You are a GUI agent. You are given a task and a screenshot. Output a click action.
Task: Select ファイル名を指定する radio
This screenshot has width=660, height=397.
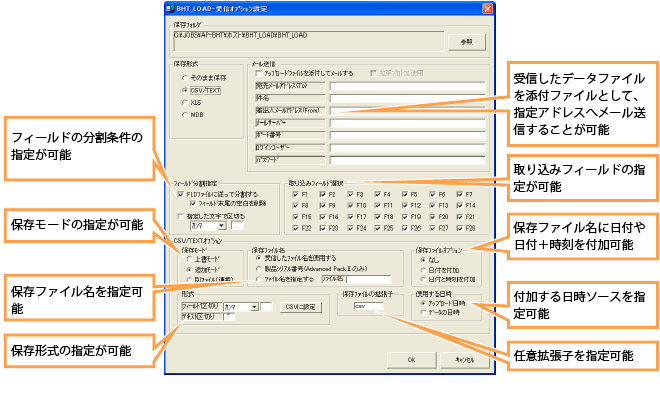(x=258, y=279)
